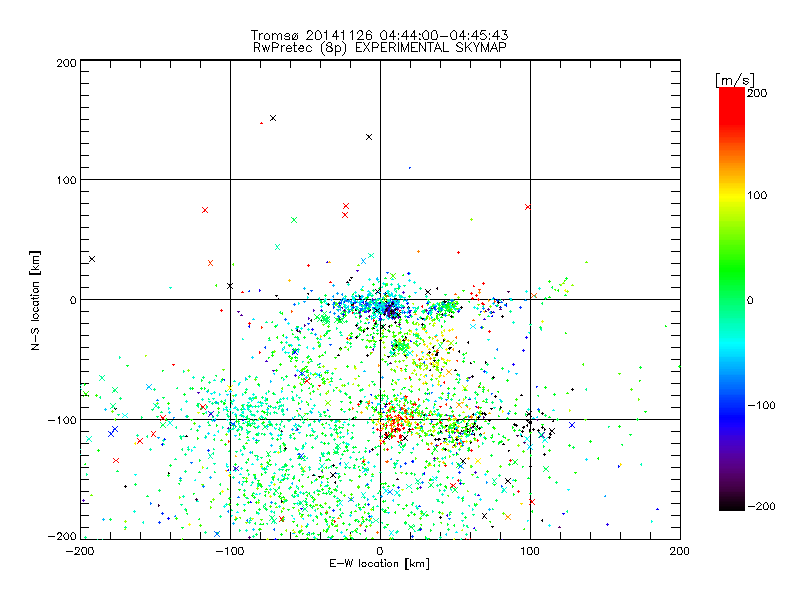Click the colorbar label '100'

[x=757, y=195]
